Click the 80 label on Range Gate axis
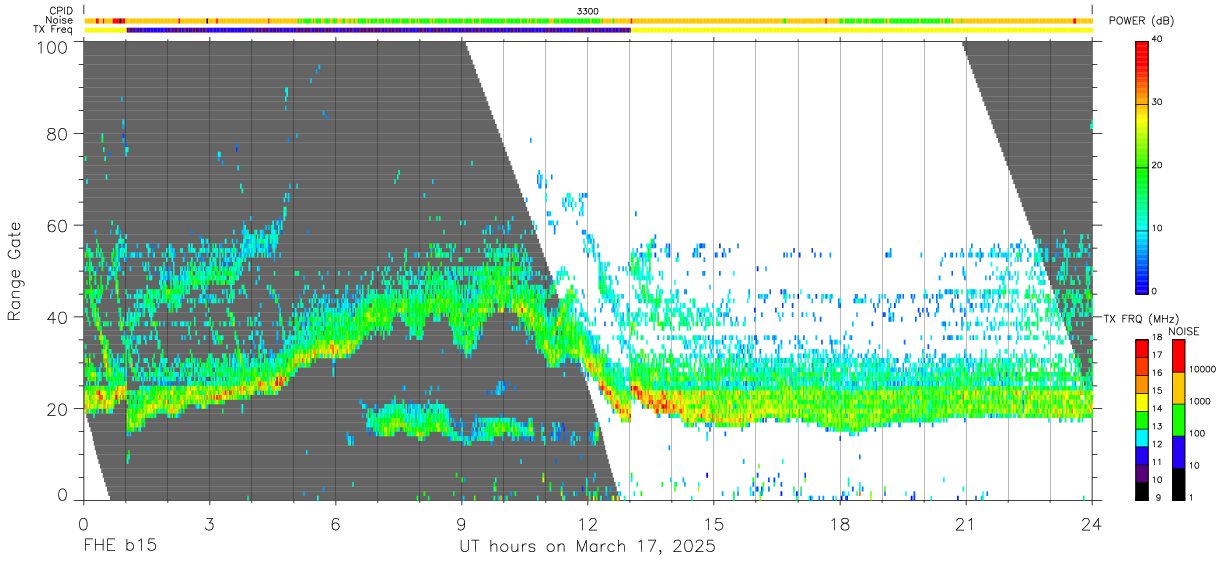The height and width of the screenshot is (567, 1228). [58, 133]
